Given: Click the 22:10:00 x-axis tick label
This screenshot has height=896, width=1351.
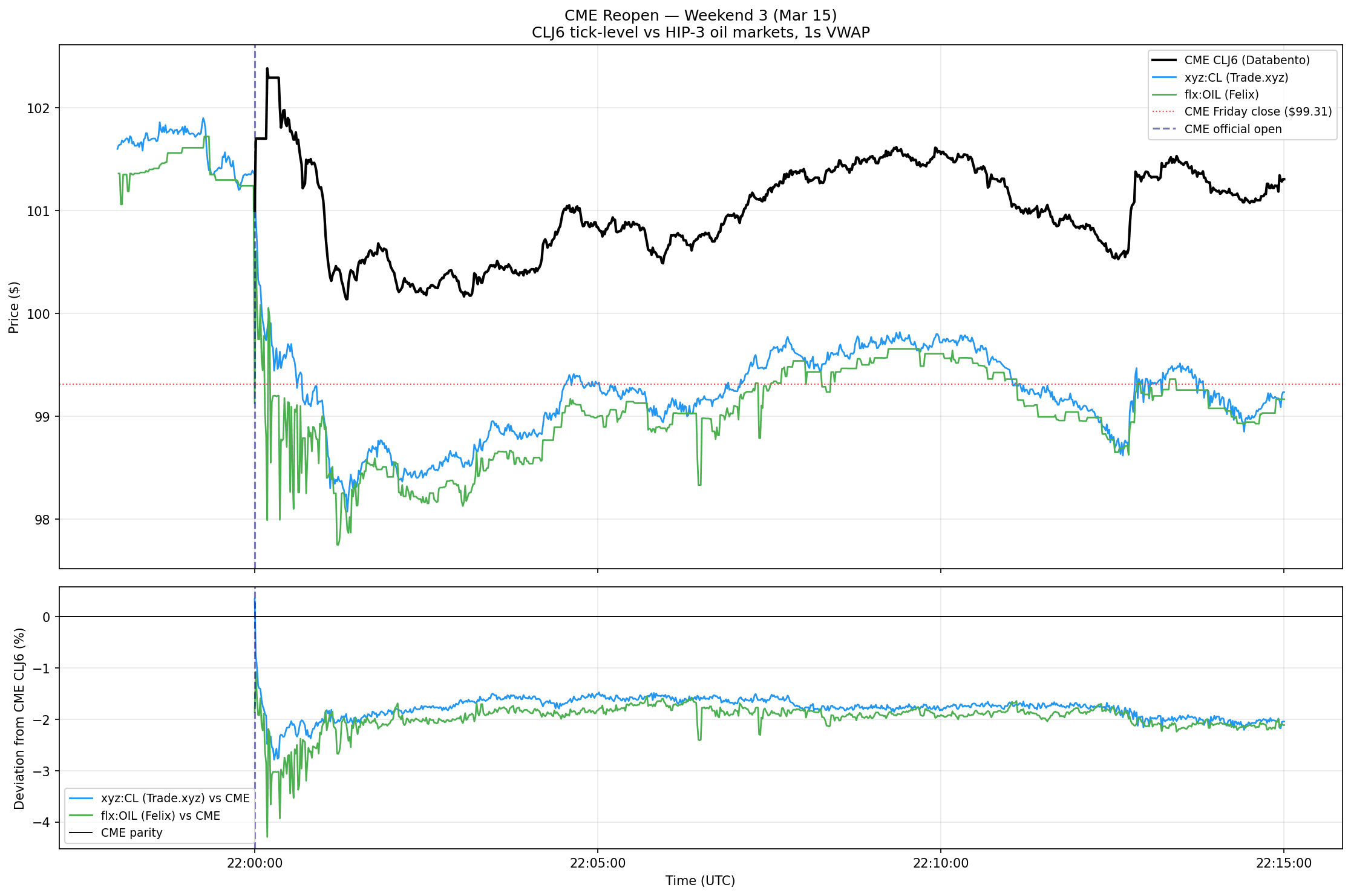Looking at the screenshot, I should pyautogui.click(x=941, y=863).
